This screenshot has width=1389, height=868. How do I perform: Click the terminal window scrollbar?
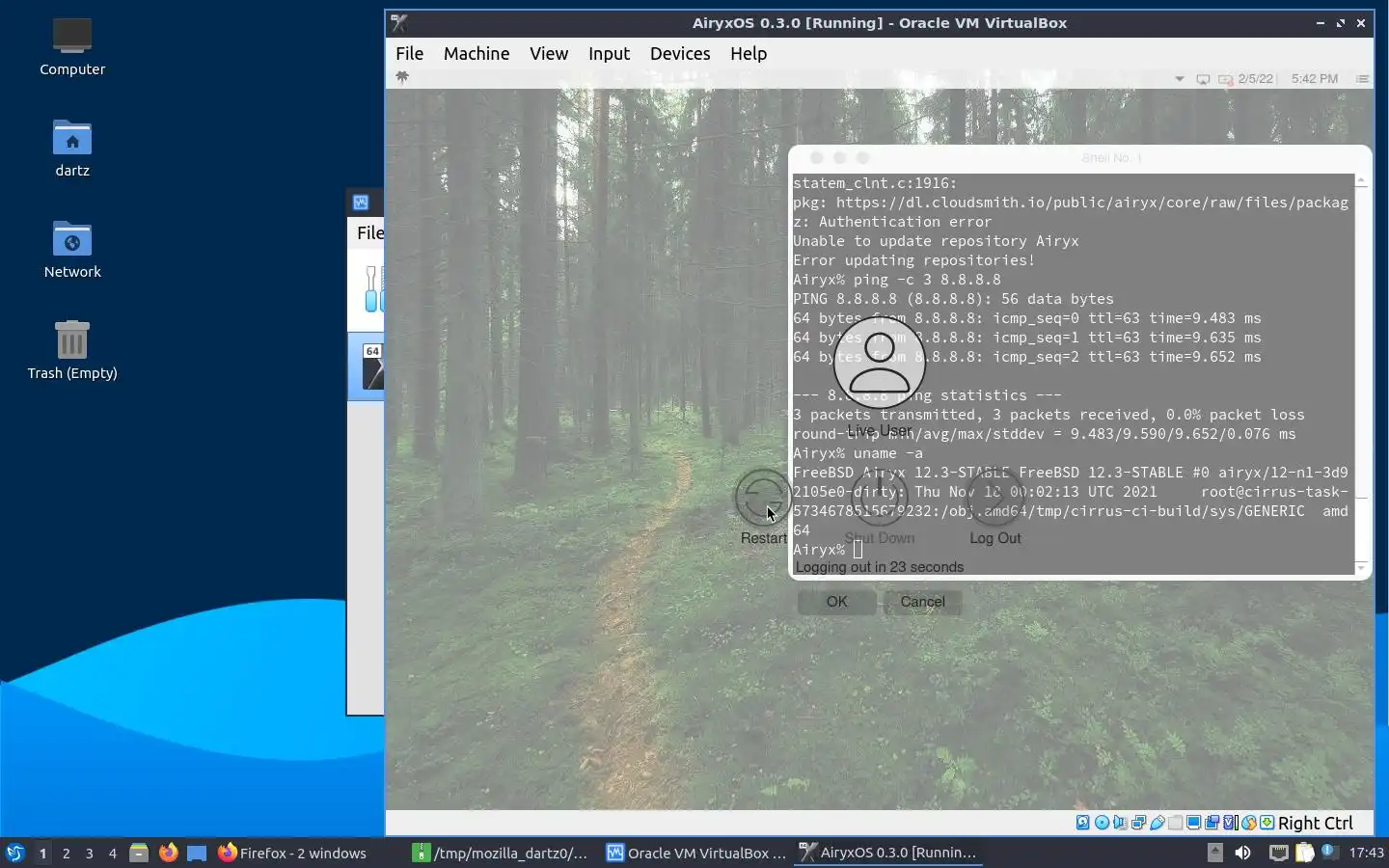click(1361, 375)
